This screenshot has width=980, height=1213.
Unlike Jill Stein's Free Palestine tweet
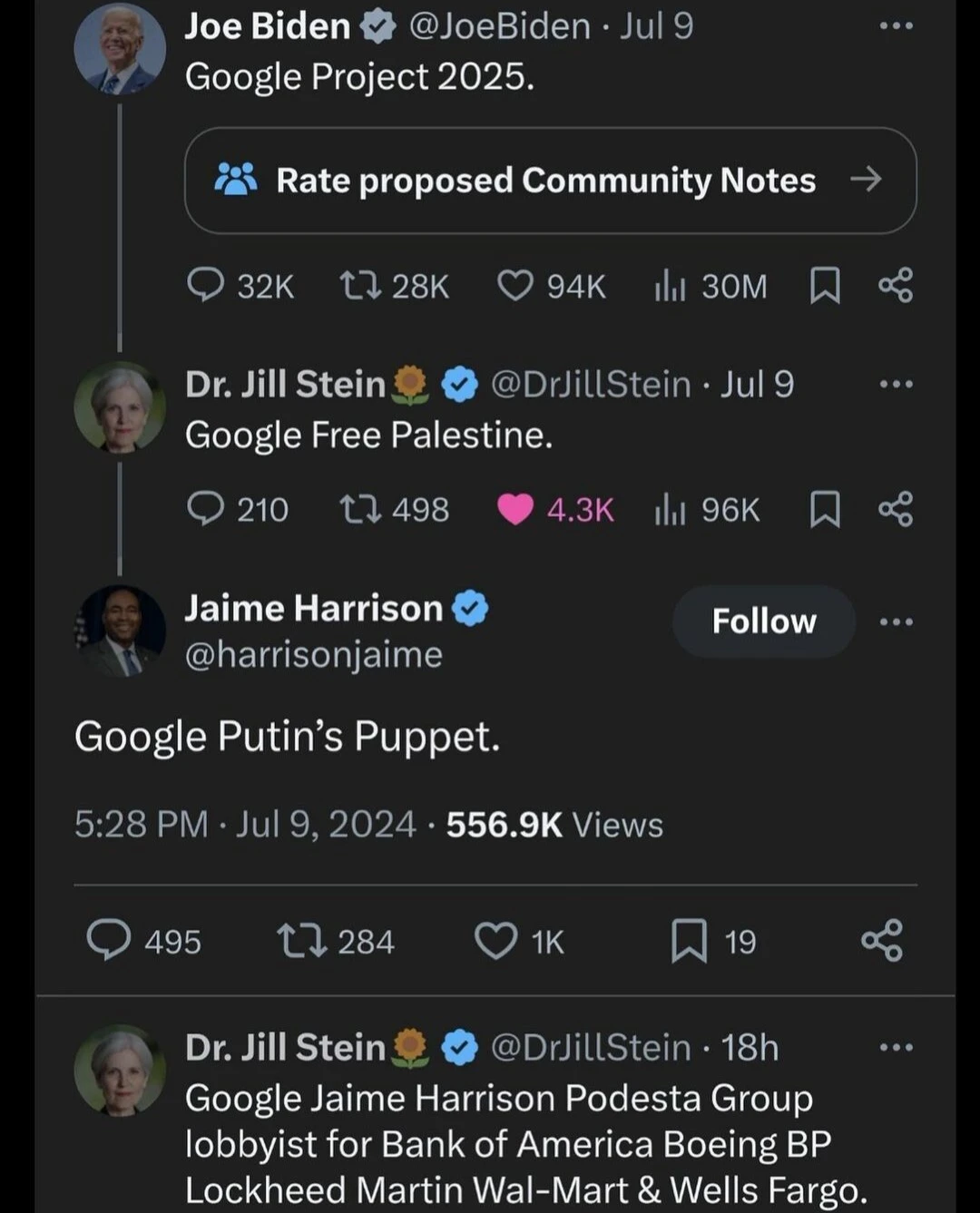pyautogui.click(x=515, y=509)
